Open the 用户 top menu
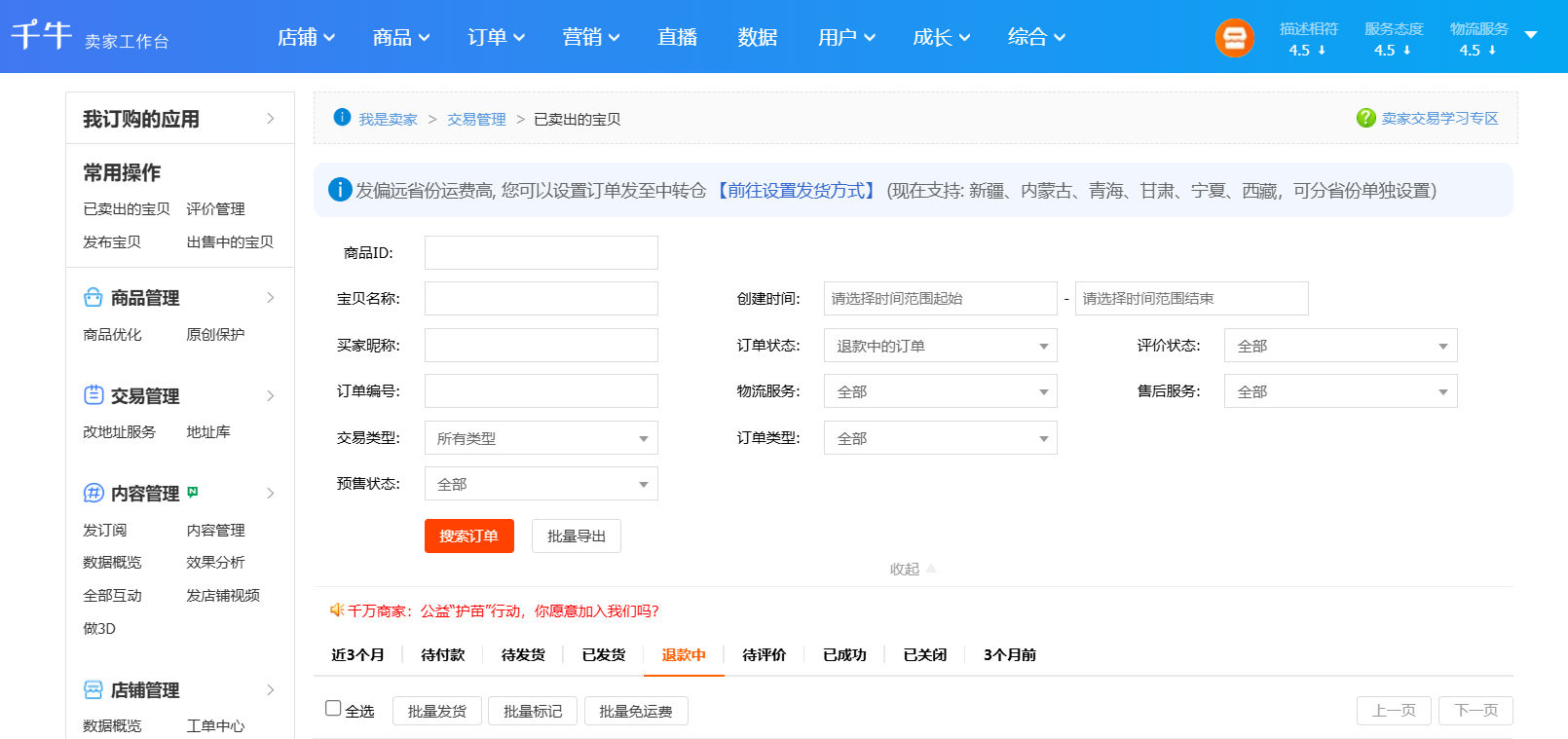 (x=846, y=37)
